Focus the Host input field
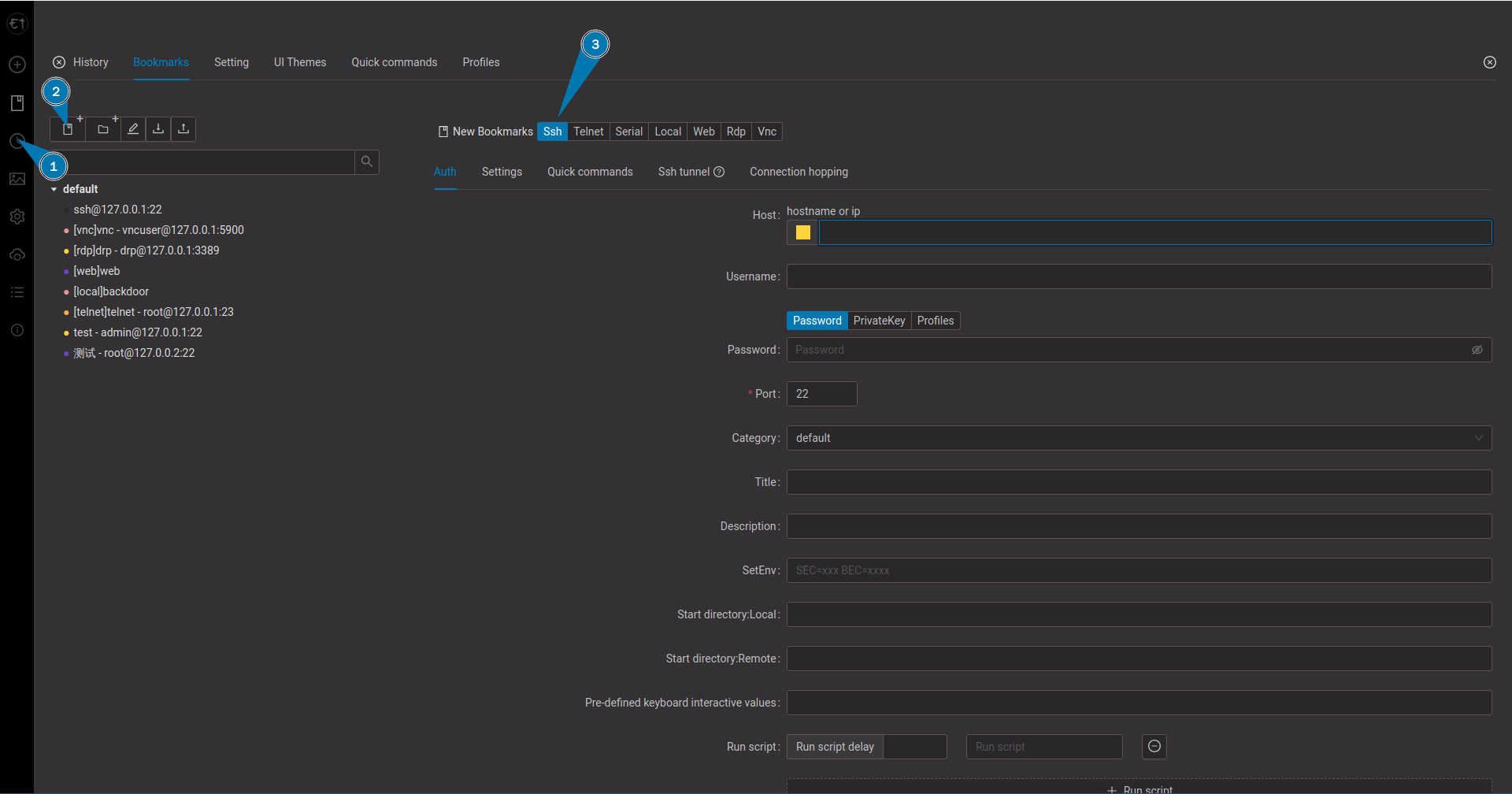Screen dimensions: 1512x794 1155,232
